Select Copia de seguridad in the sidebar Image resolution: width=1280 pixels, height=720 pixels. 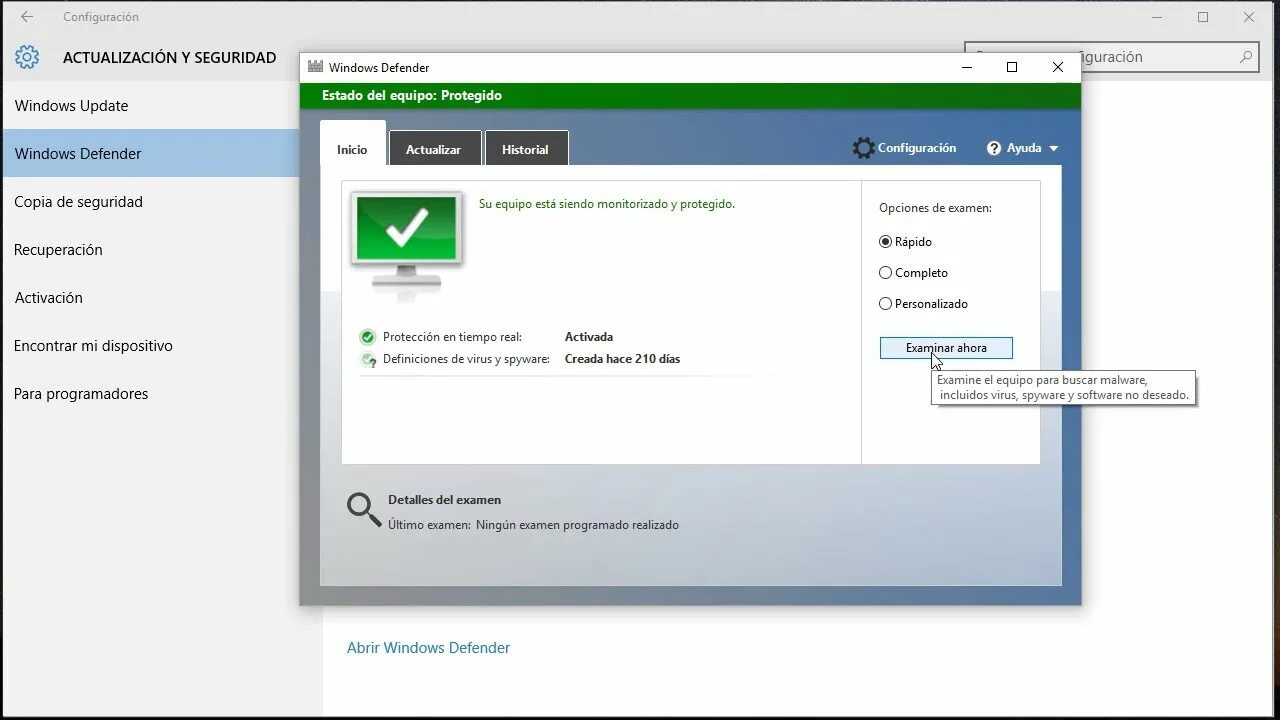click(78, 201)
